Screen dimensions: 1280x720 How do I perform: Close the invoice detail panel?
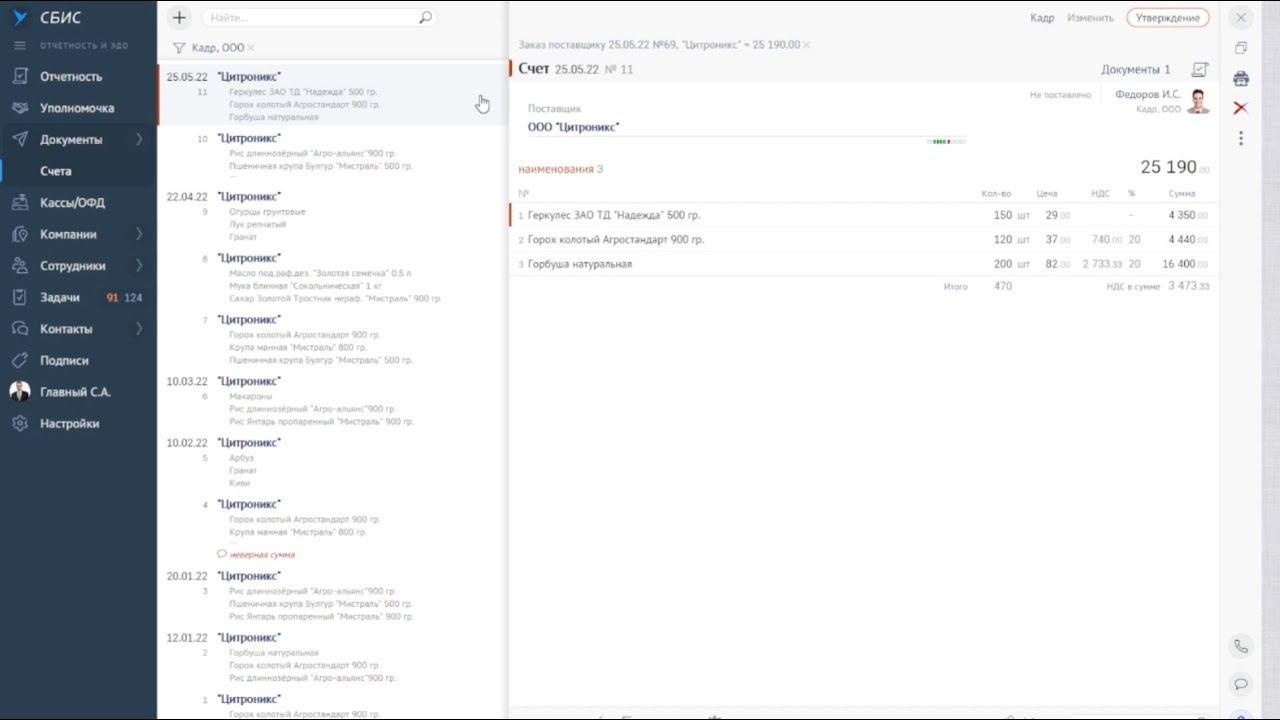click(x=1241, y=18)
